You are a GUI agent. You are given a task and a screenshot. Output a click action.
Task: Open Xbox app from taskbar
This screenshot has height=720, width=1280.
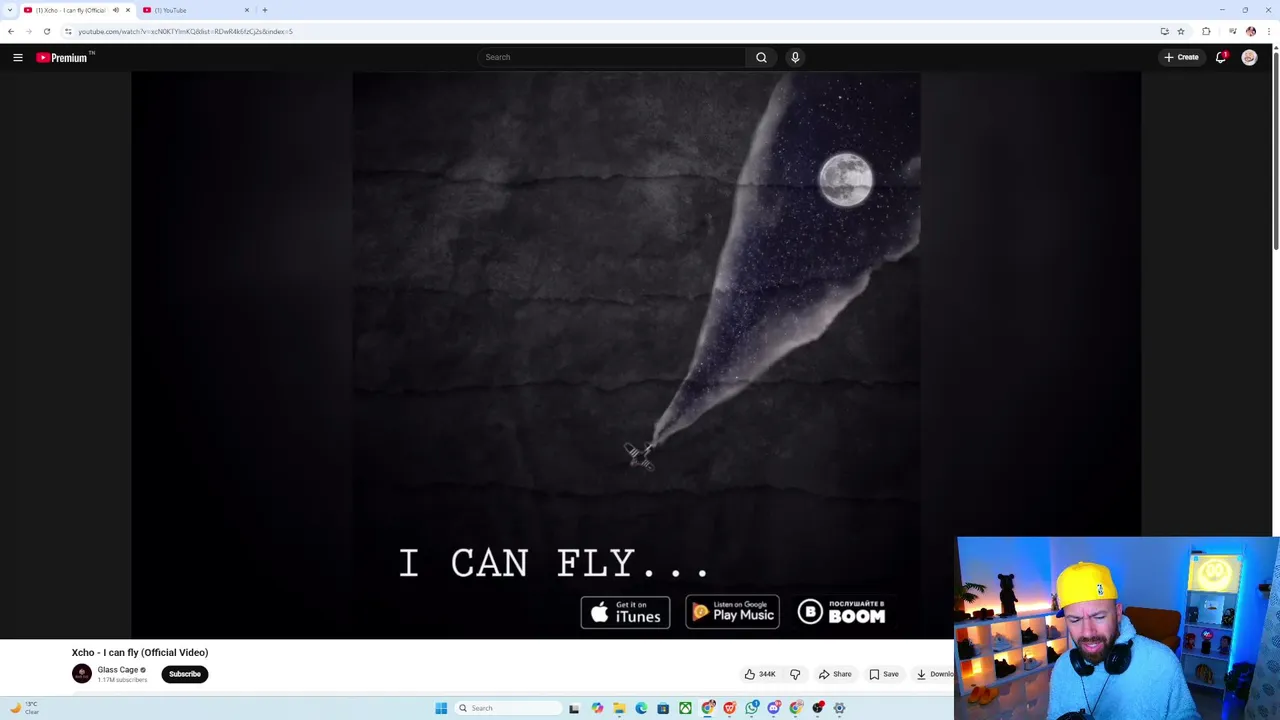[x=685, y=708]
